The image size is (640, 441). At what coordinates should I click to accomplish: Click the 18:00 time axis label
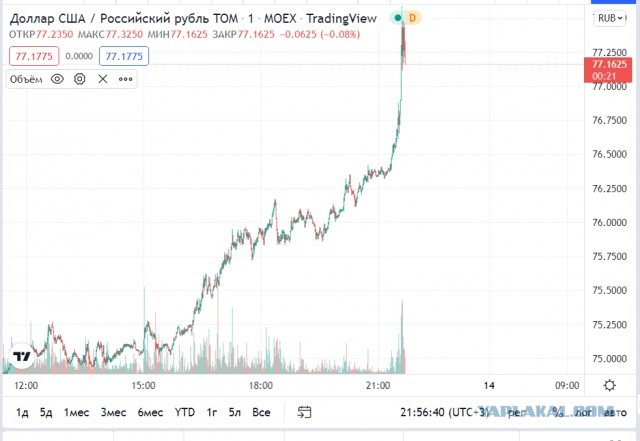[x=261, y=385]
